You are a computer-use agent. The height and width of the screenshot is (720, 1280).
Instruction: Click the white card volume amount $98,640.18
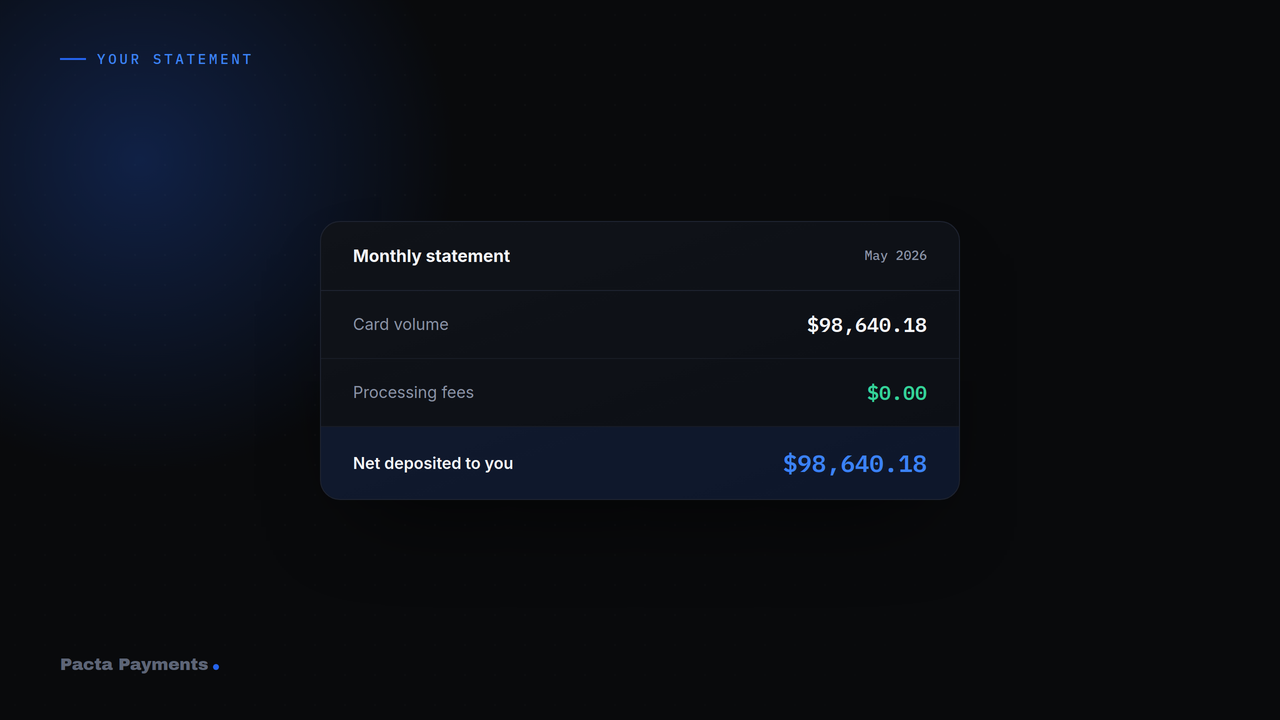pyautogui.click(x=867, y=325)
